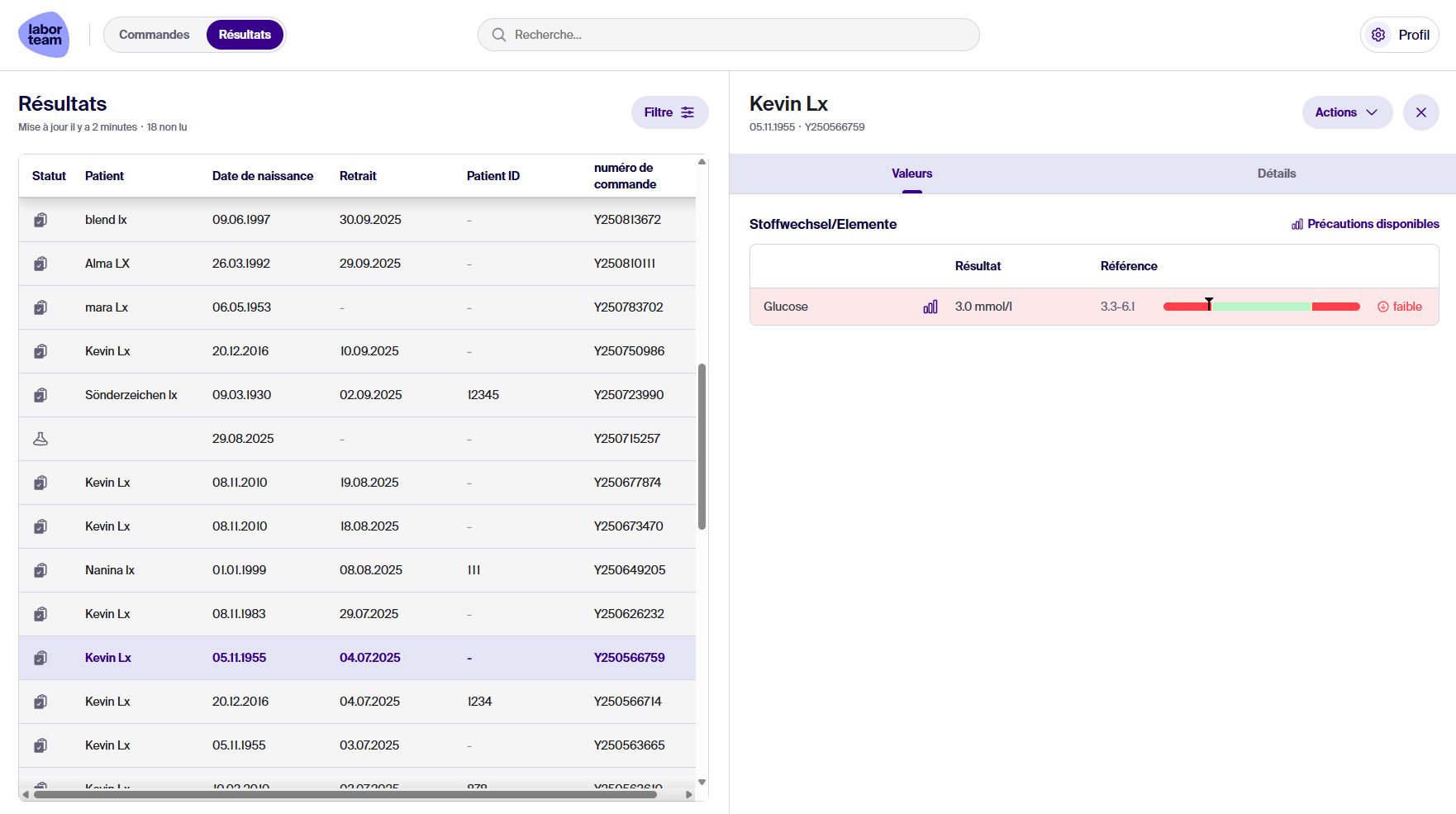Select the Valeurs tab
The width and height of the screenshot is (1456, 814).
(911, 174)
